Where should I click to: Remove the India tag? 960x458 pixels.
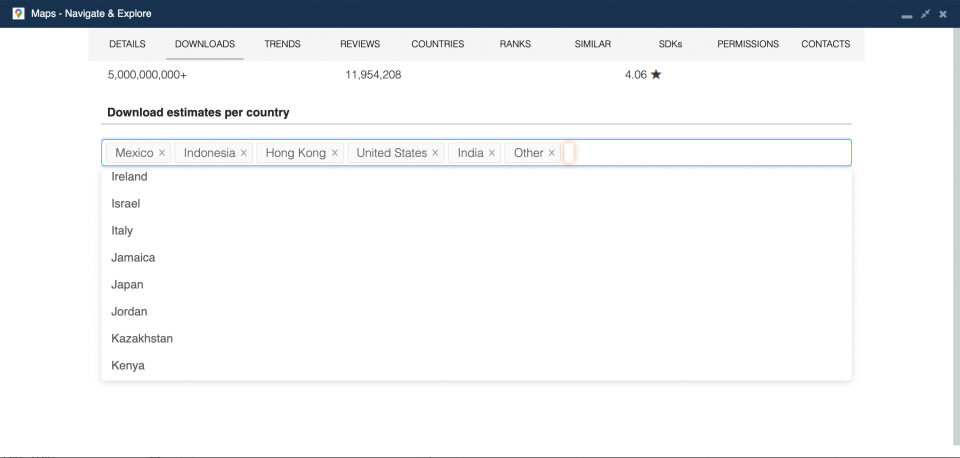point(492,153)
